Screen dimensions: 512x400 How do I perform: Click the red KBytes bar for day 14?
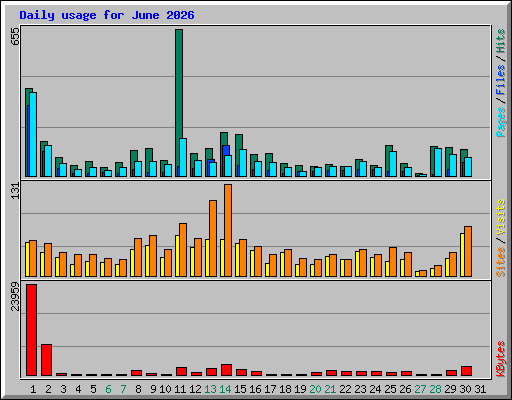226,370
